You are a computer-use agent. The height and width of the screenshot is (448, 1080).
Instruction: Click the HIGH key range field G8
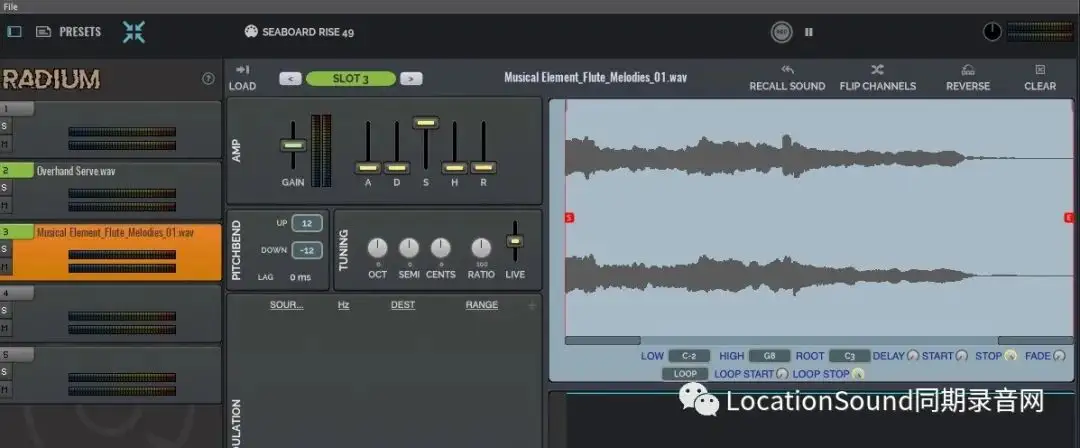pyautogui.click(x=769, y=356)
